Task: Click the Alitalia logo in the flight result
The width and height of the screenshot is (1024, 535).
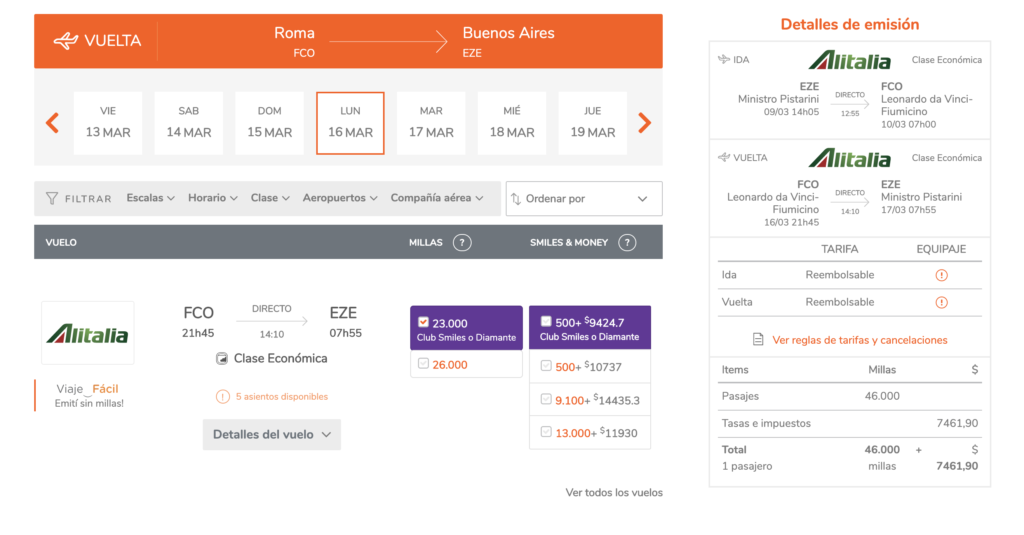Action: pyautogui.click(x=88, y=333)
